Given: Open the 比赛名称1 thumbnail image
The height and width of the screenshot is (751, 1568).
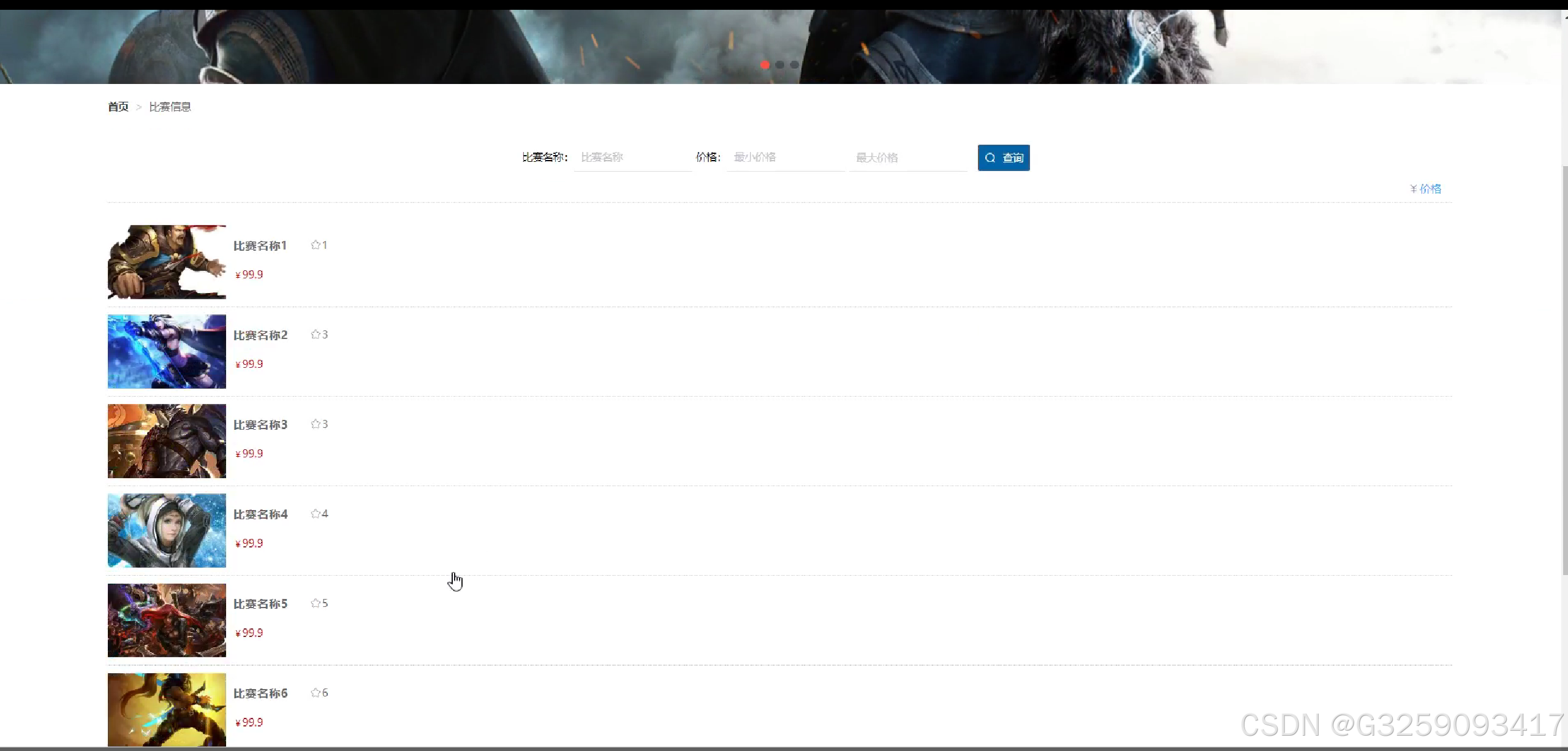Looking at the screenshot, I should (x=167, y=262).
